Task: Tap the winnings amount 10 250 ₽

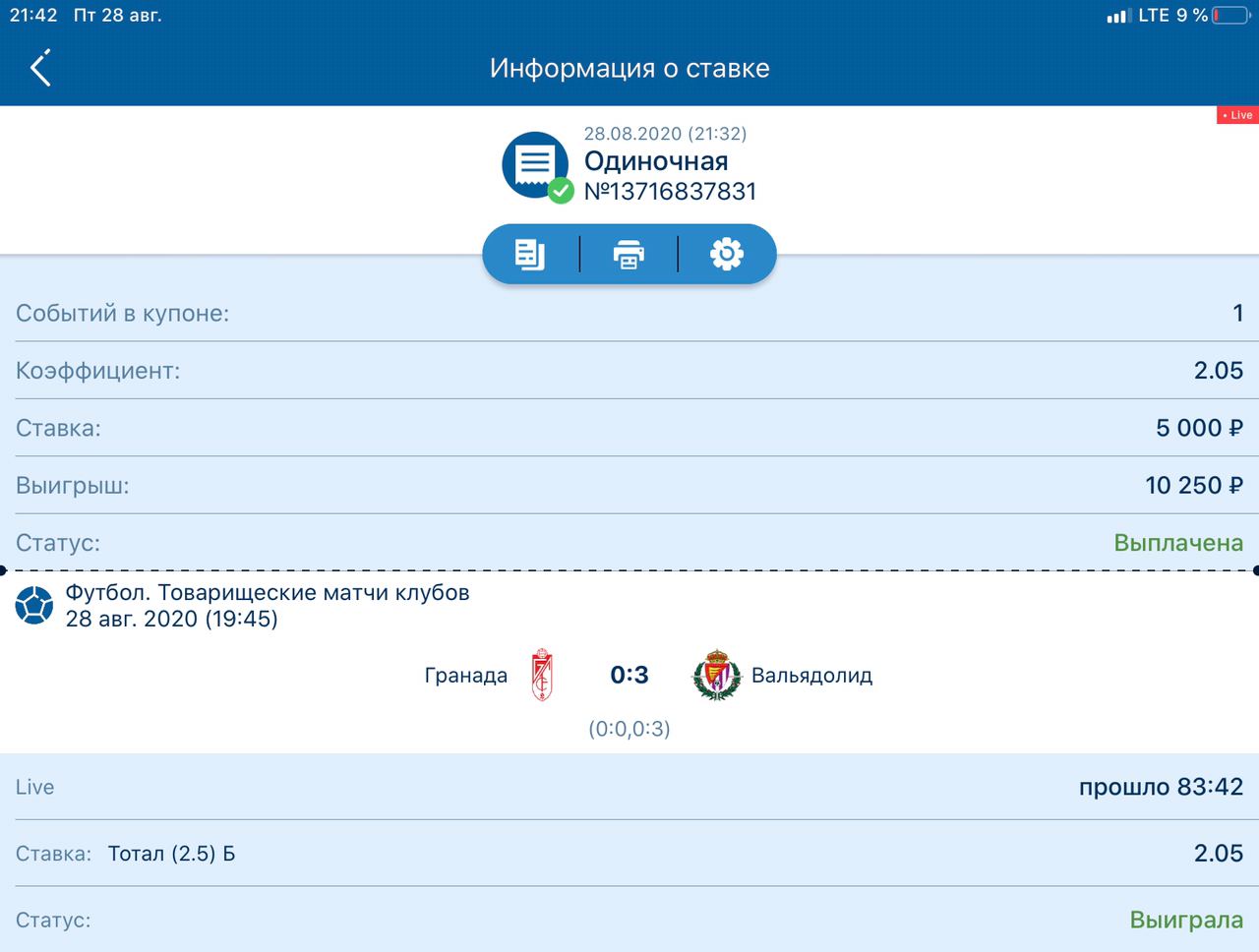Action: click(1194, 485)
